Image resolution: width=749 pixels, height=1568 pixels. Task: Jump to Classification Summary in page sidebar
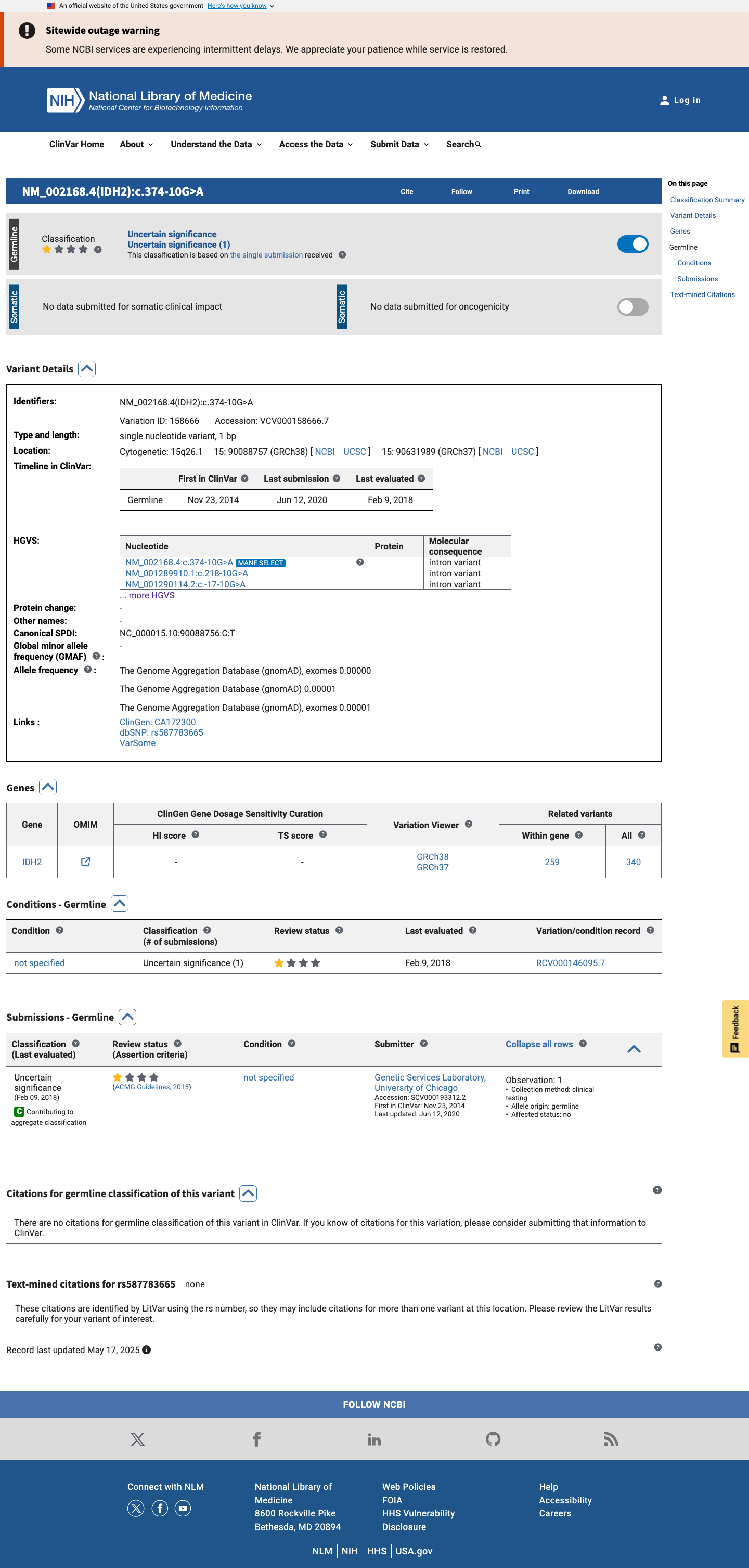click(x=707, y=200)
